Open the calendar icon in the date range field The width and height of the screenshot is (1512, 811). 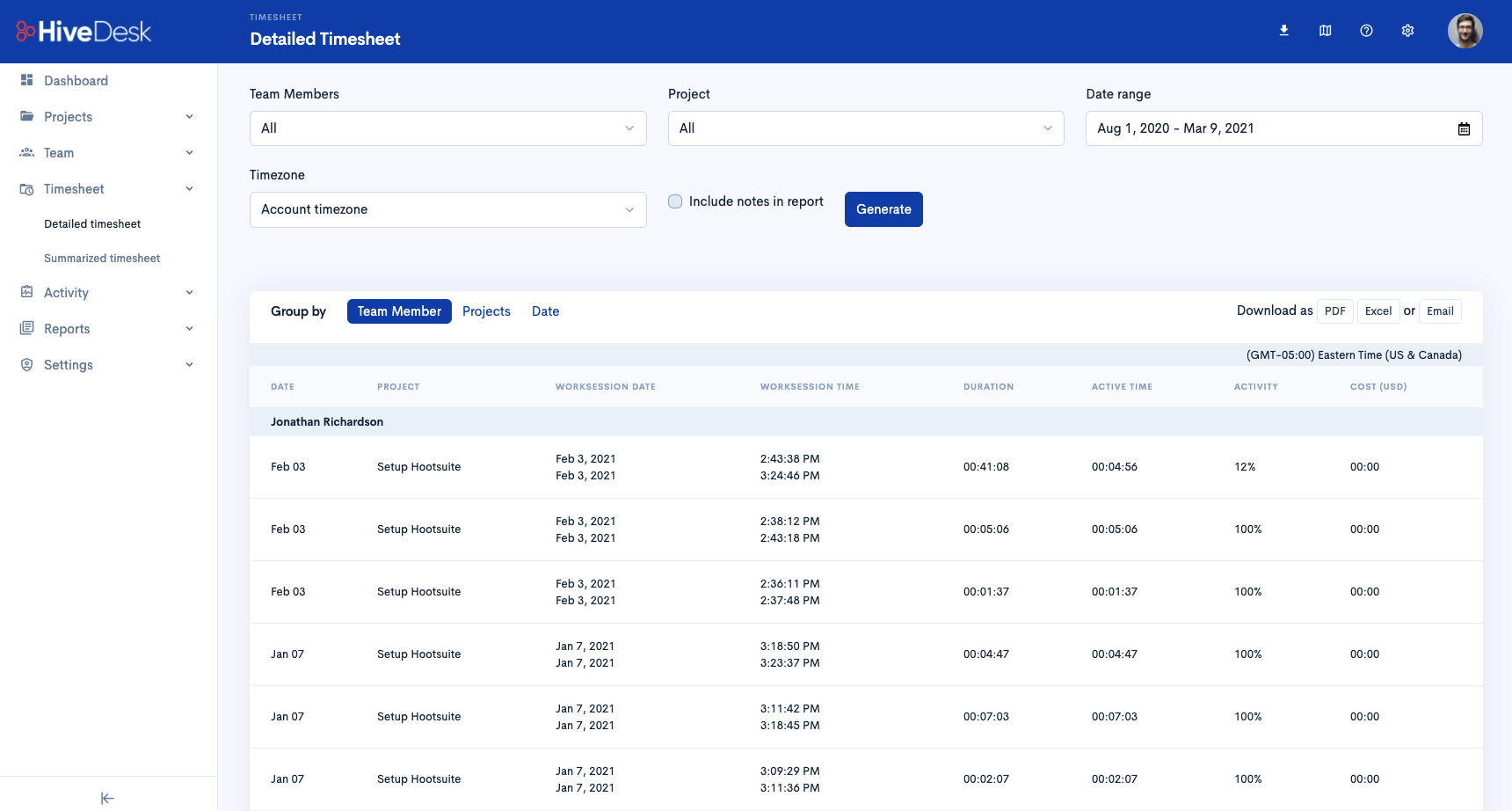click(x=1464, y=128)
